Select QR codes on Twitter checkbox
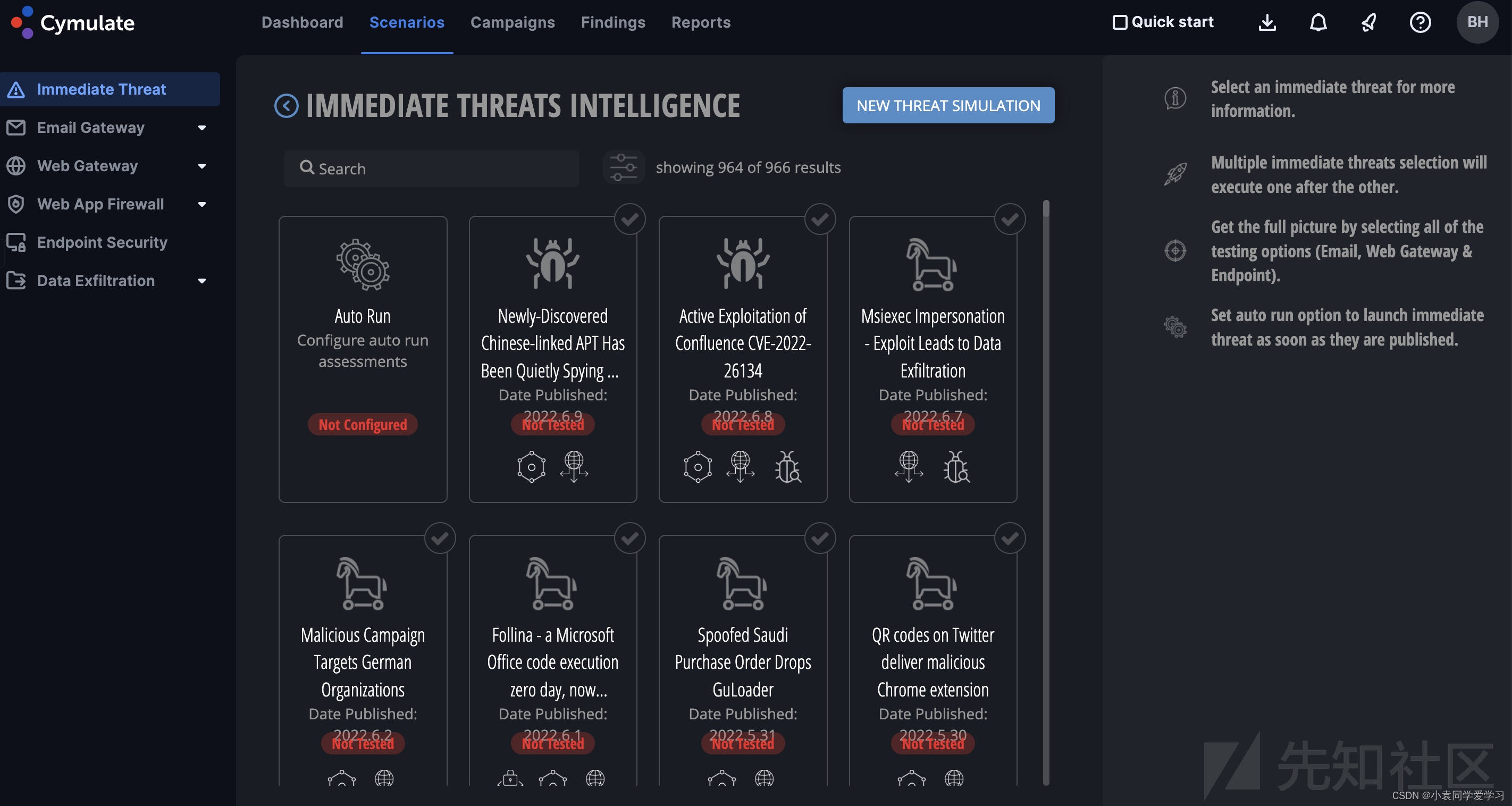This screenshot has width=1512, height=806. tap(1010, 538)
